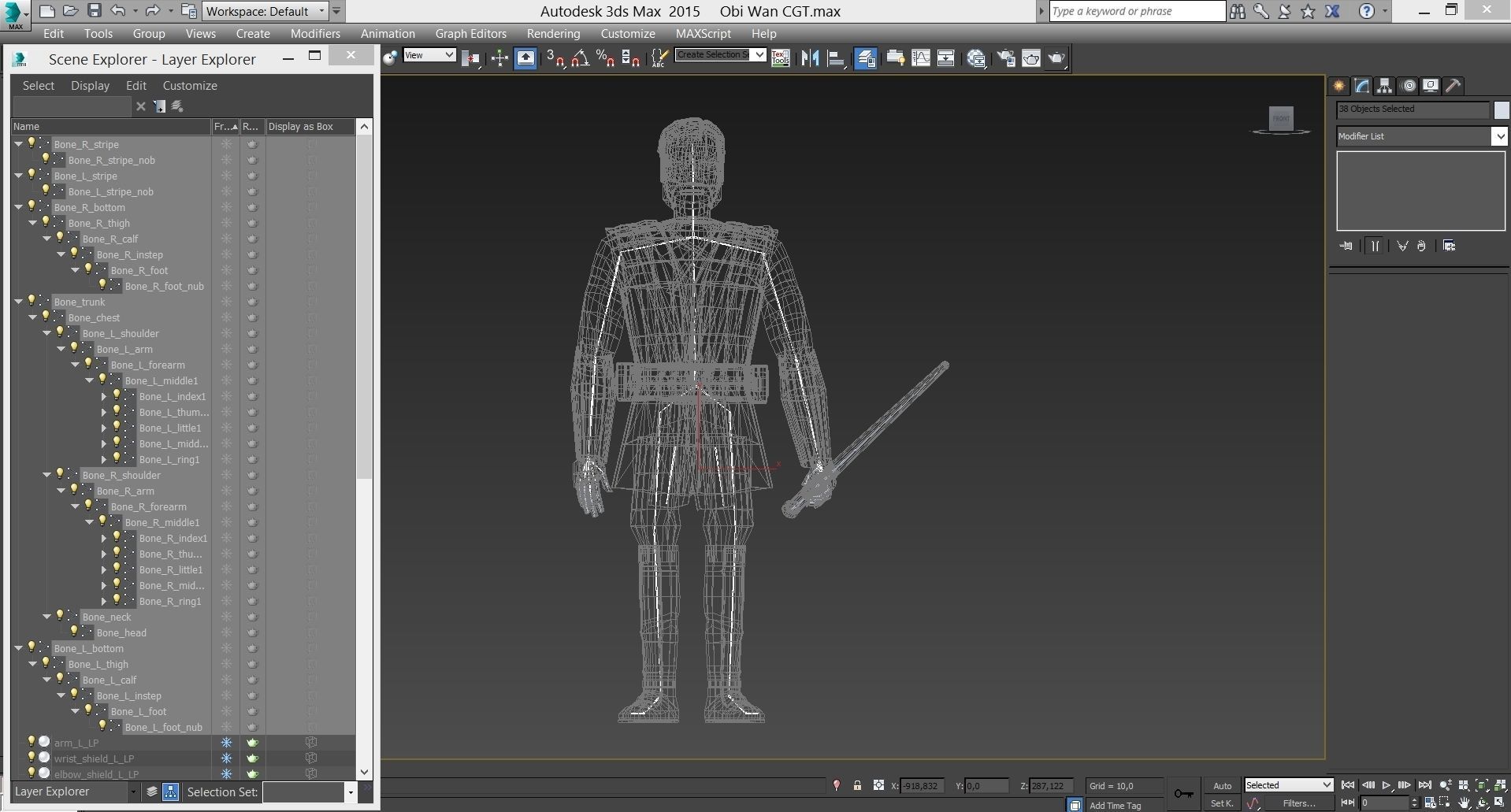The image size is (1511, 812).
Task: Click Pin Stack icon below modifier stack
Action: [1346, 246]
